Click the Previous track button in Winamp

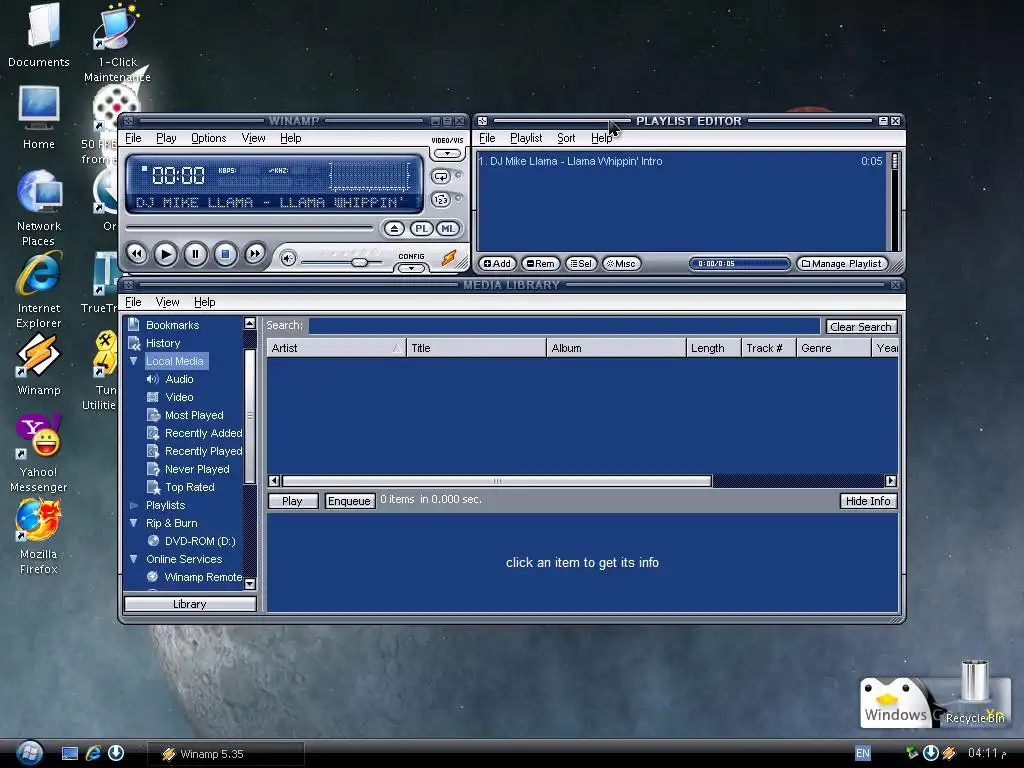(136, 253)
